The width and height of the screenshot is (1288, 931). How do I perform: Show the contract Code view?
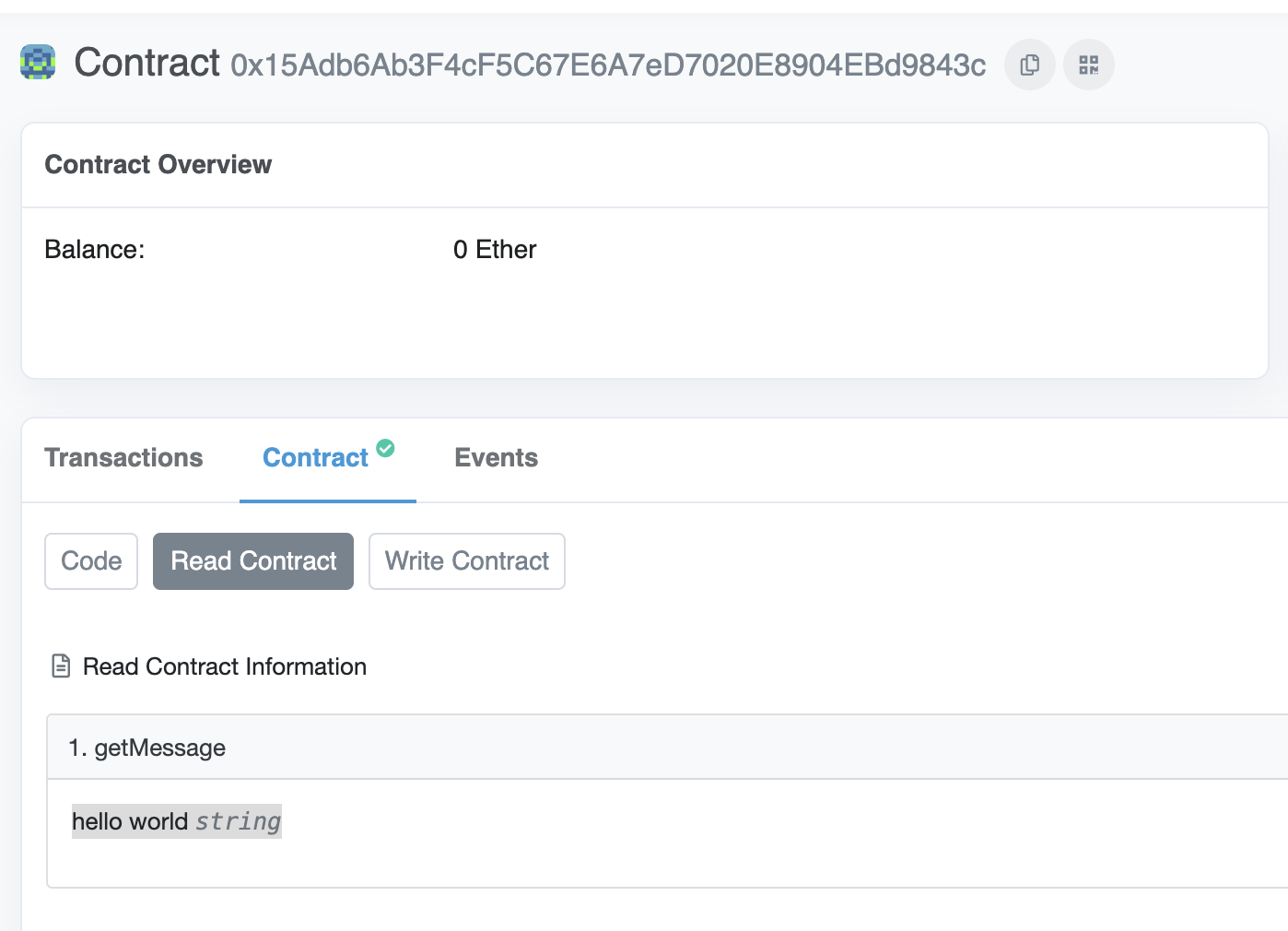pyautogui.click(x=91, y=561)
